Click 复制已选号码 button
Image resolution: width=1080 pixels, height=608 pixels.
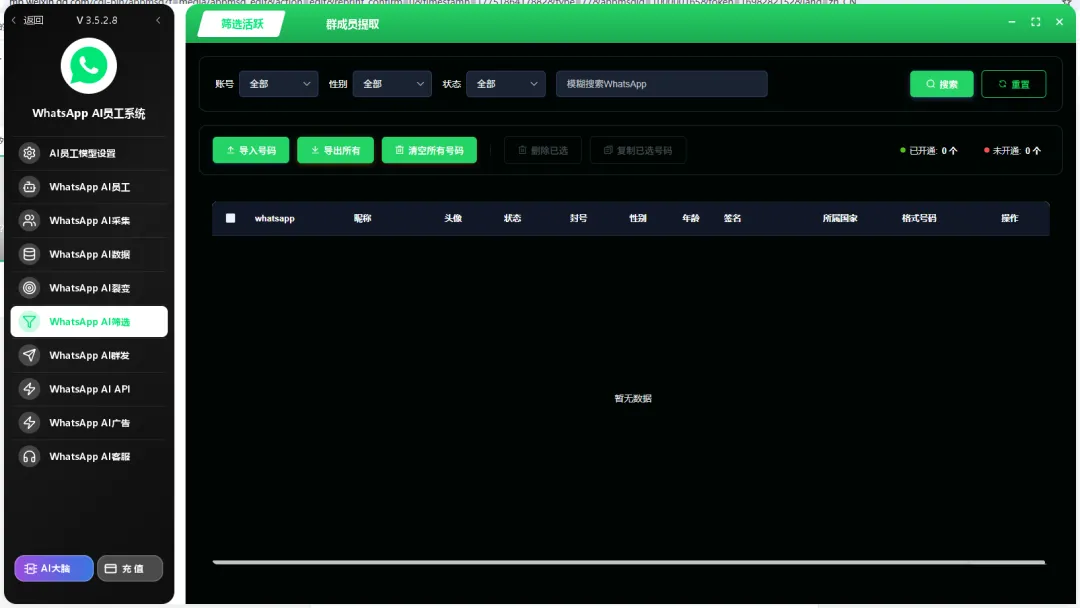pos(638,150)
